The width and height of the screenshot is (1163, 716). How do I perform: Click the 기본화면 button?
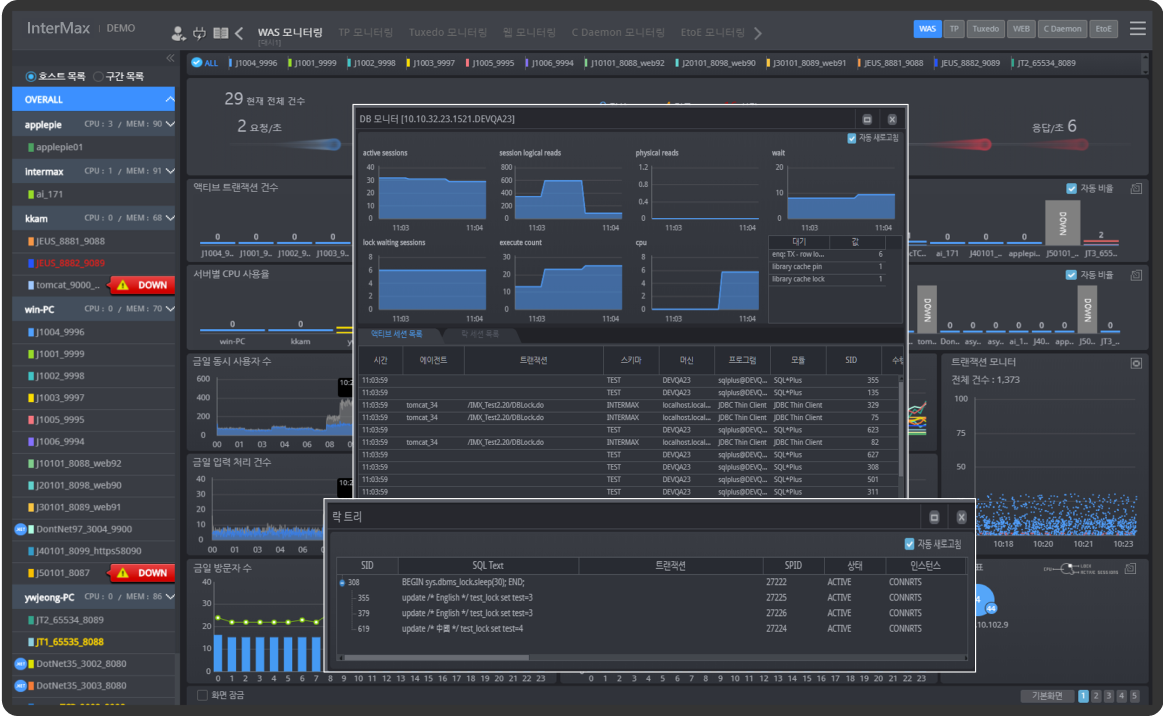1047,696
